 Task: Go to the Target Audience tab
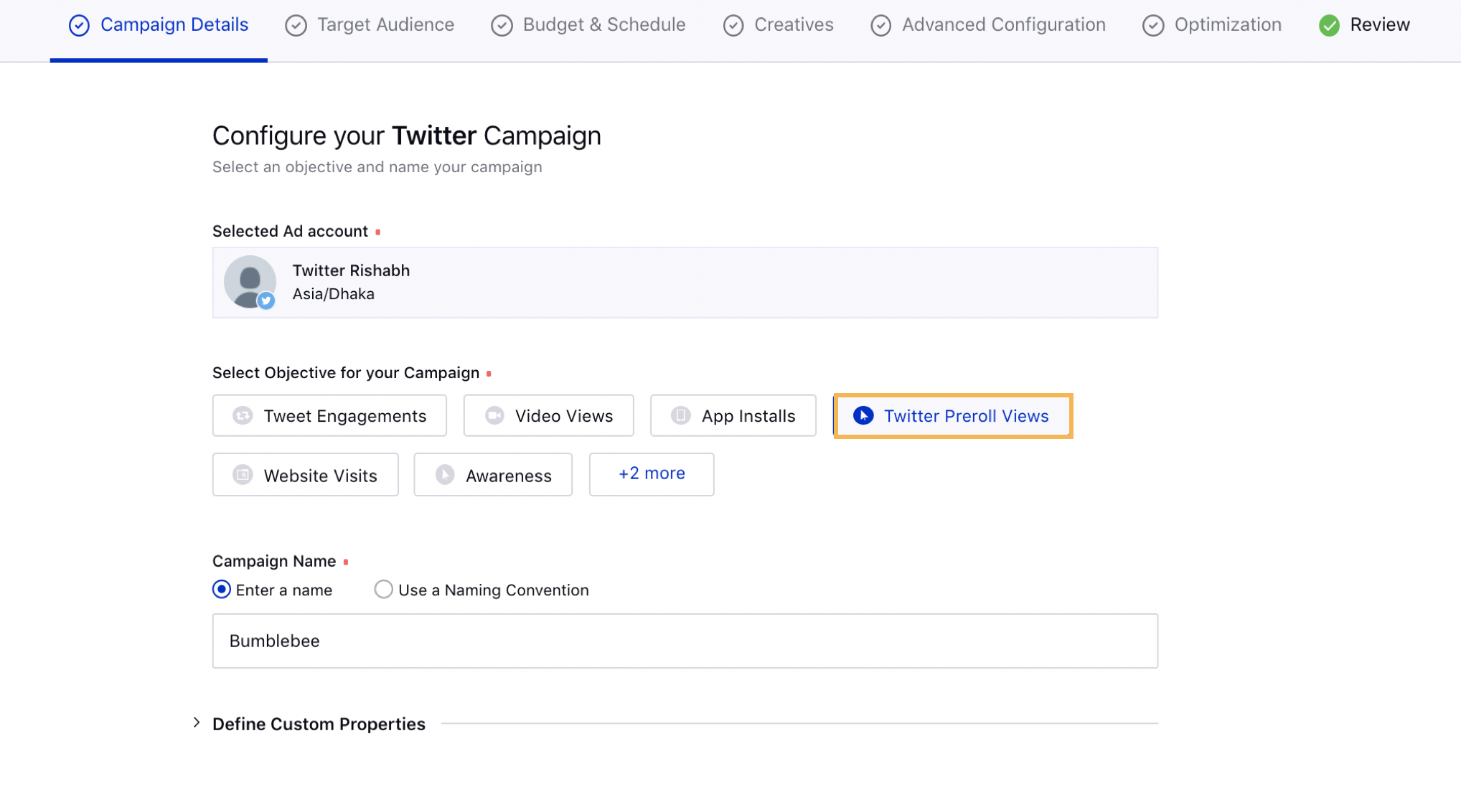click(x=370, y=25)
